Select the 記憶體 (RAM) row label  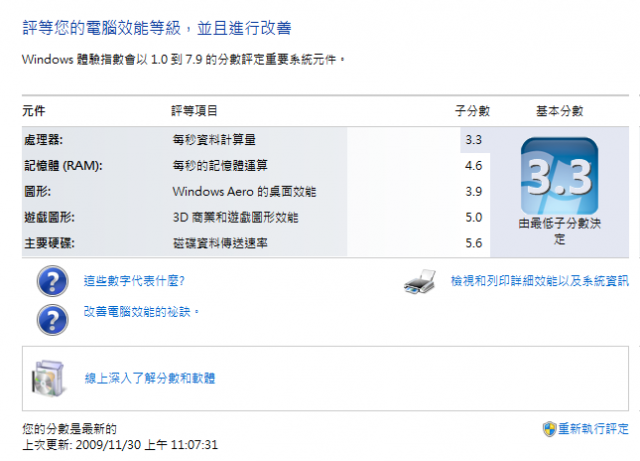pyautogui.click(x=63, y=166)
